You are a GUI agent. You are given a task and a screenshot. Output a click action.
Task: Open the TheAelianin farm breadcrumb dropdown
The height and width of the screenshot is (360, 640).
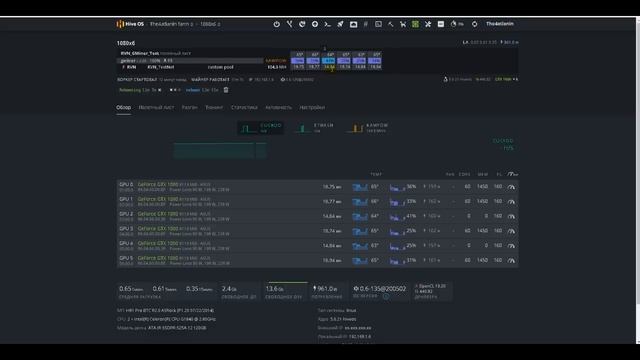171,24
